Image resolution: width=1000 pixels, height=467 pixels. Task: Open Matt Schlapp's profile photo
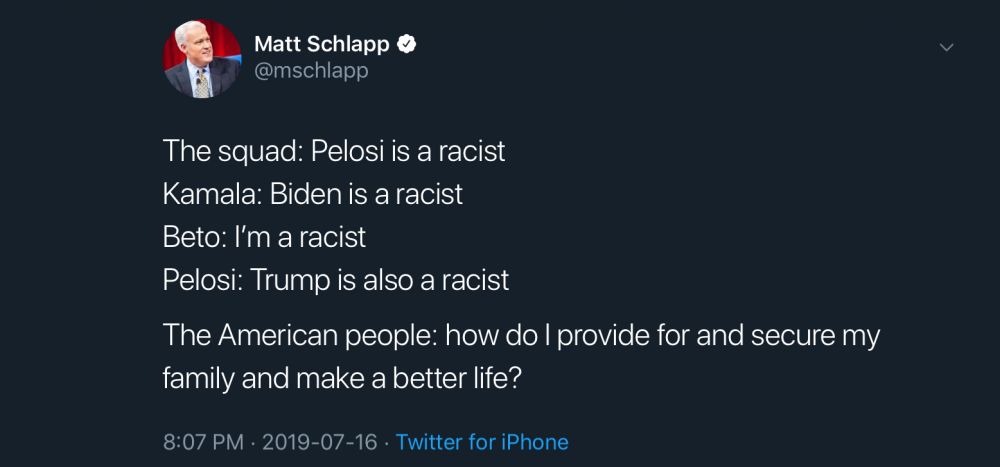(202, 58)
